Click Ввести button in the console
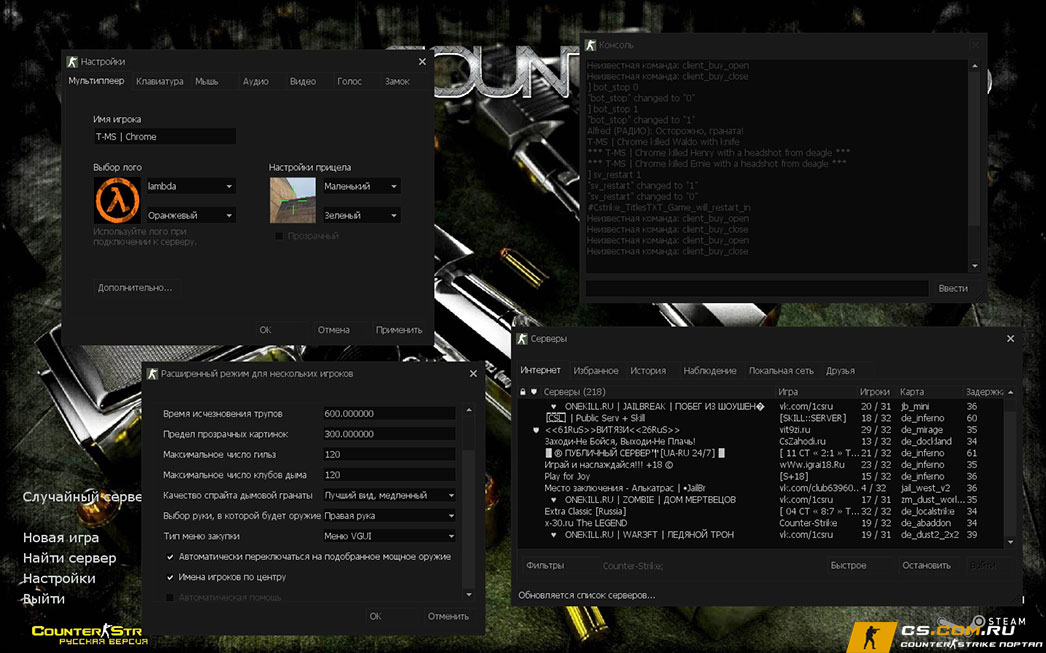1046x653 pixels. click(953, 288)
